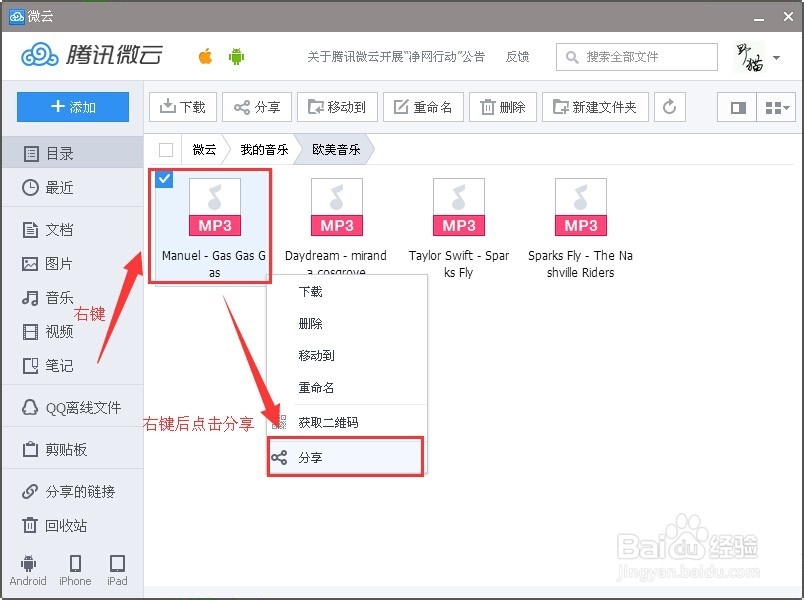Screen dimensions: 804x600
Task: Go to the 我的音乐 breadcrumb tab
Action: tap(263, 147)
